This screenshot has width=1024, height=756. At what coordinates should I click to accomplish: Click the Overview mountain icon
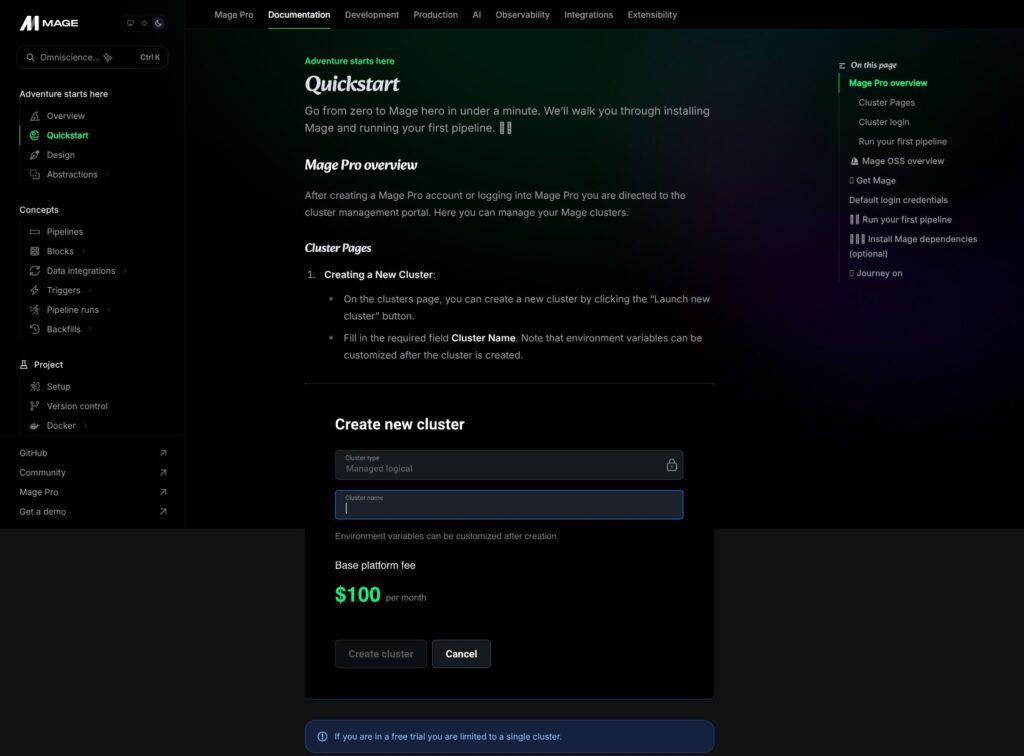click(35, 116)
